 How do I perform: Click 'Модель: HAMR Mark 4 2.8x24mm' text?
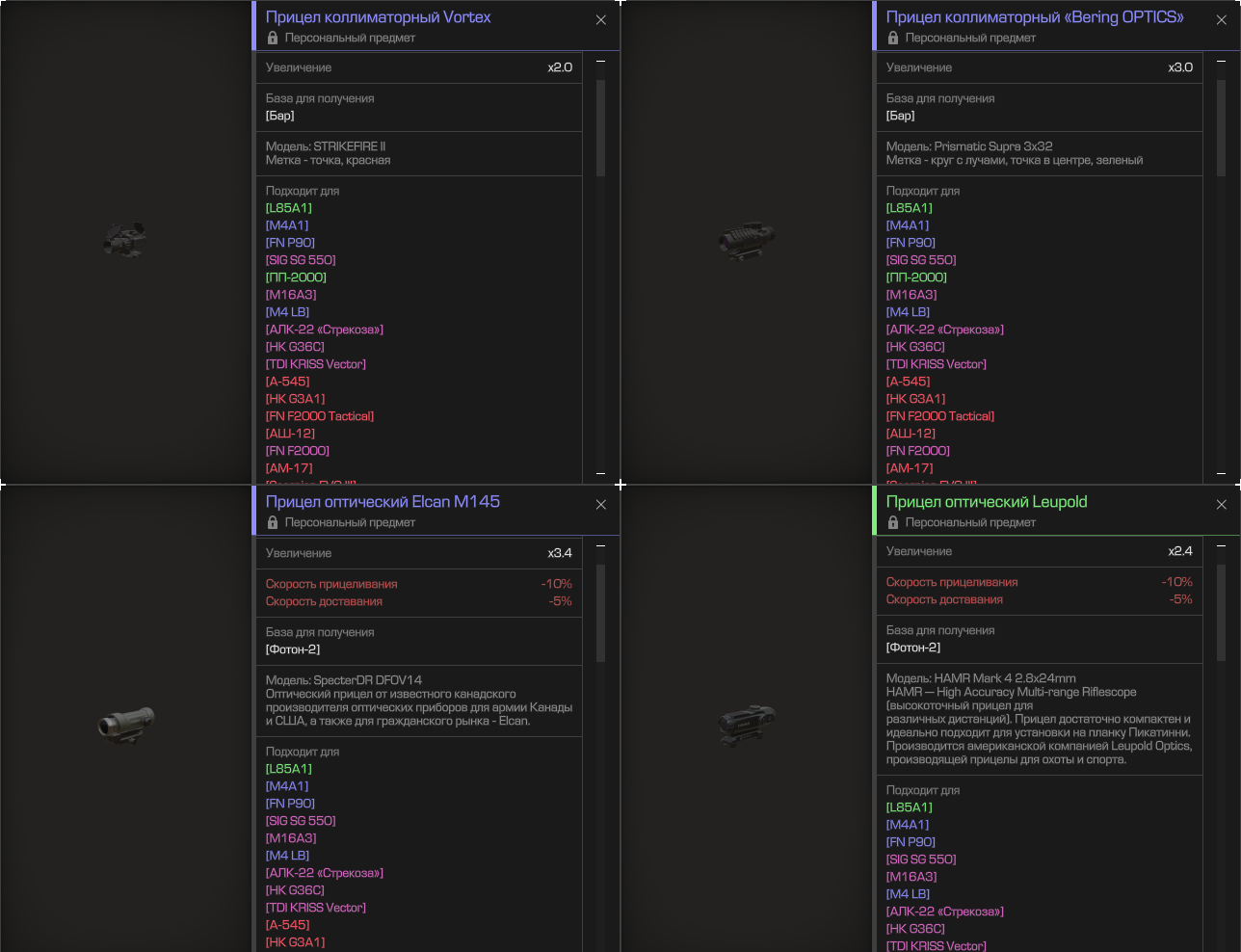[981, 678]
